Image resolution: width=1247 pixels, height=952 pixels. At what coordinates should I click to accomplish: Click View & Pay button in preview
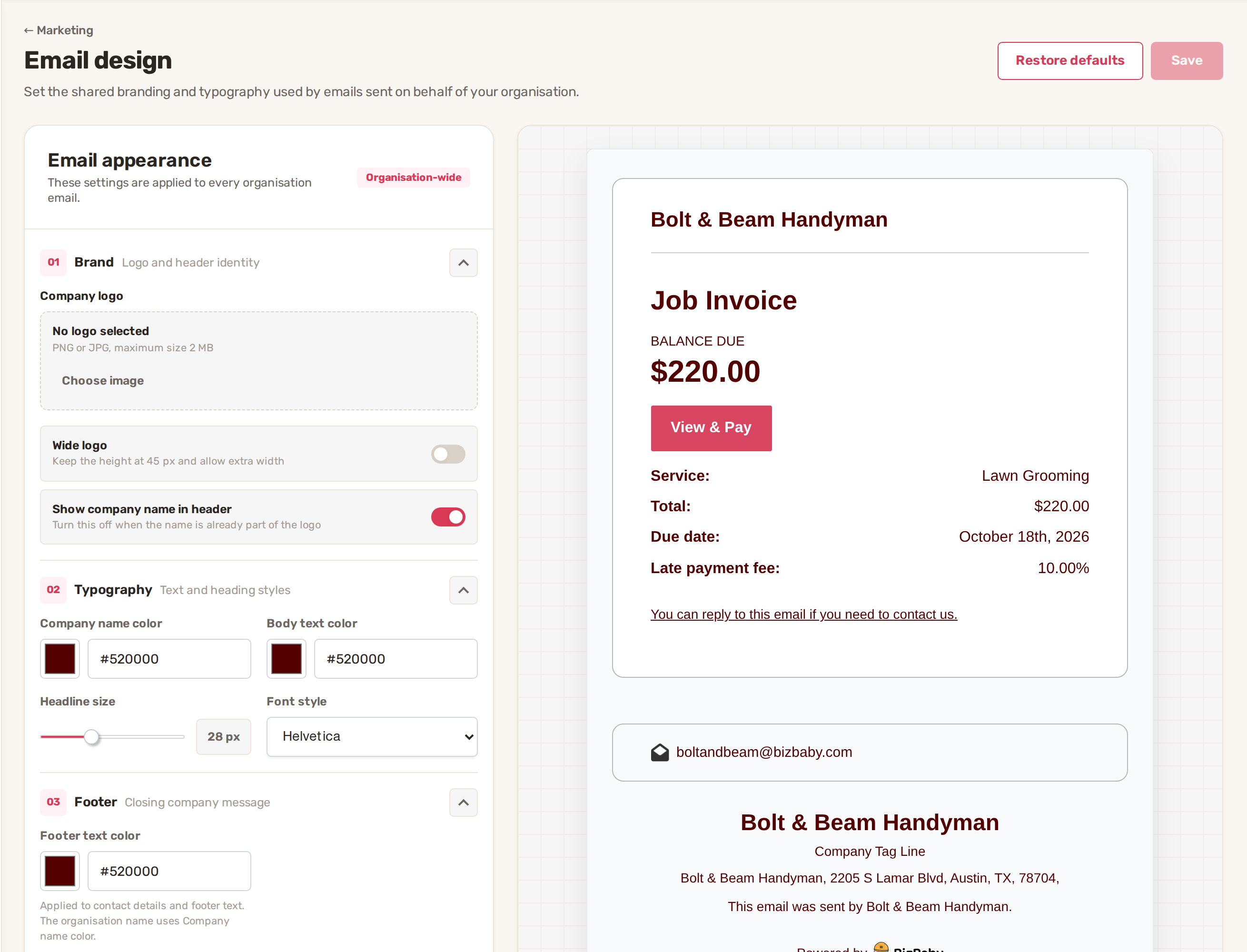click(x=711, y=428)
